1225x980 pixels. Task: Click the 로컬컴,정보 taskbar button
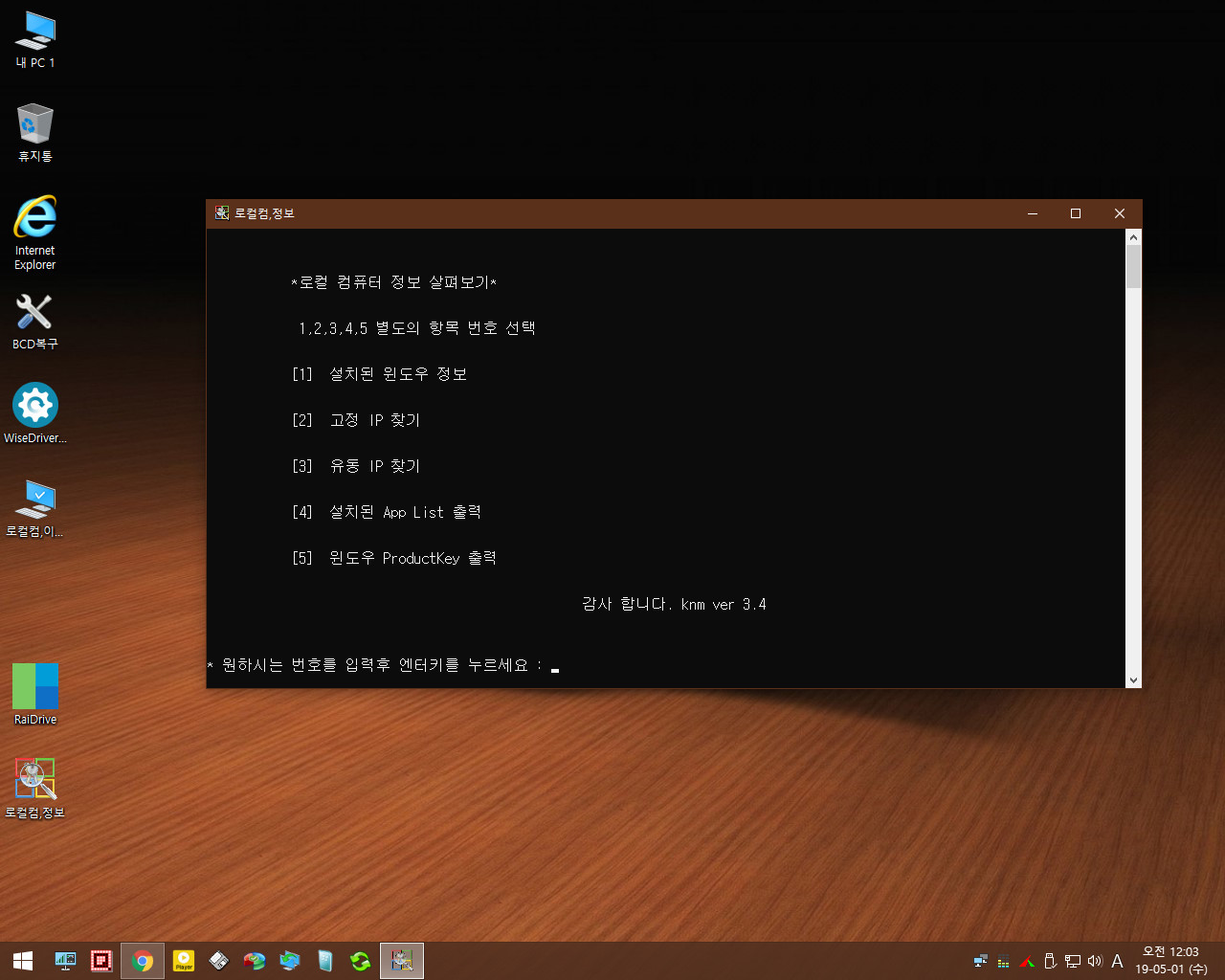[x=402, y=961]
